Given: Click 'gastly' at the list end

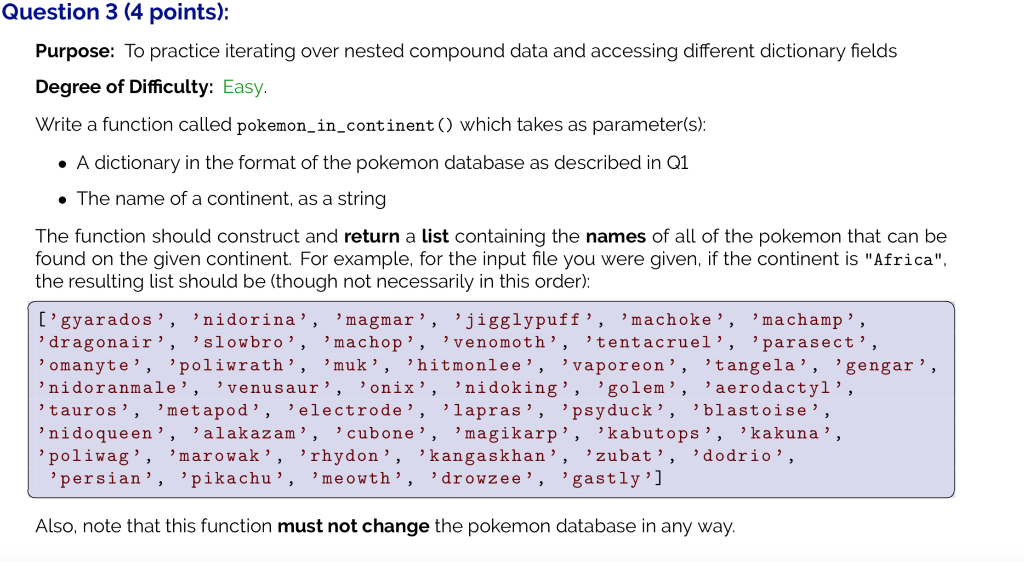Looking at the screenshot, I should coord(607,479).
